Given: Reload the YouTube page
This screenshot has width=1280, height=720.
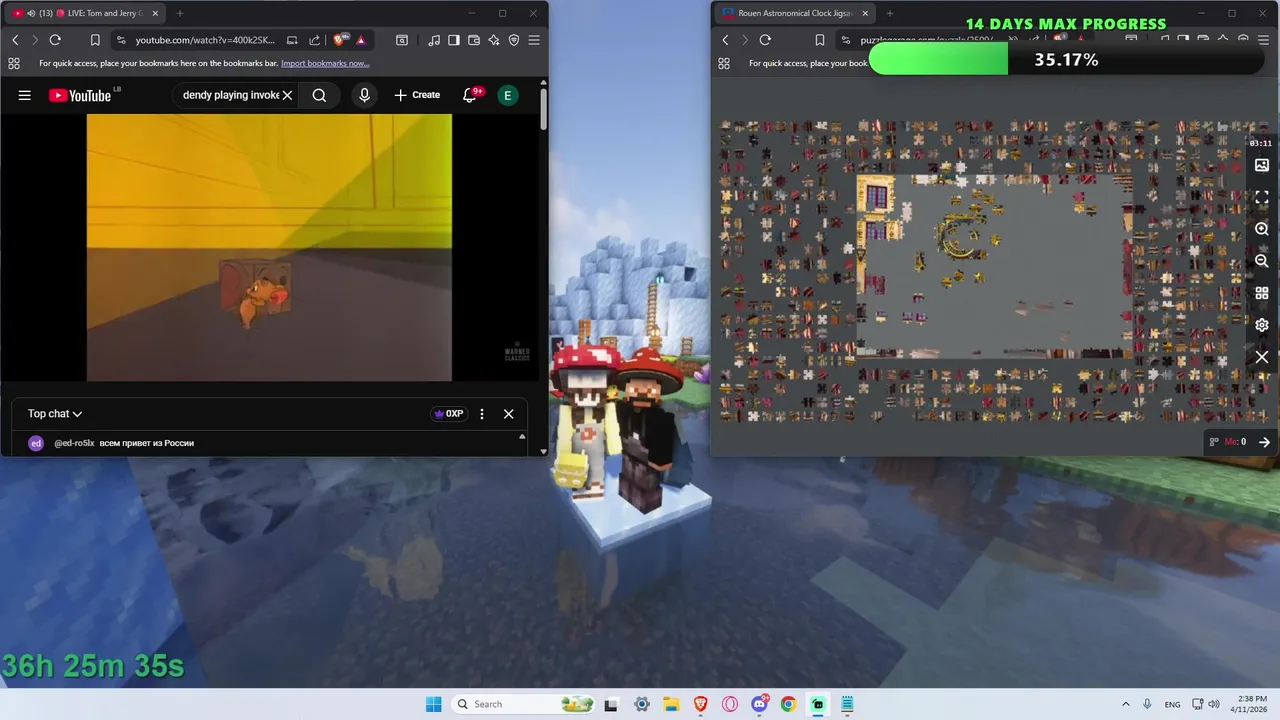Looking at the screenshot, I should click(55, 40).
